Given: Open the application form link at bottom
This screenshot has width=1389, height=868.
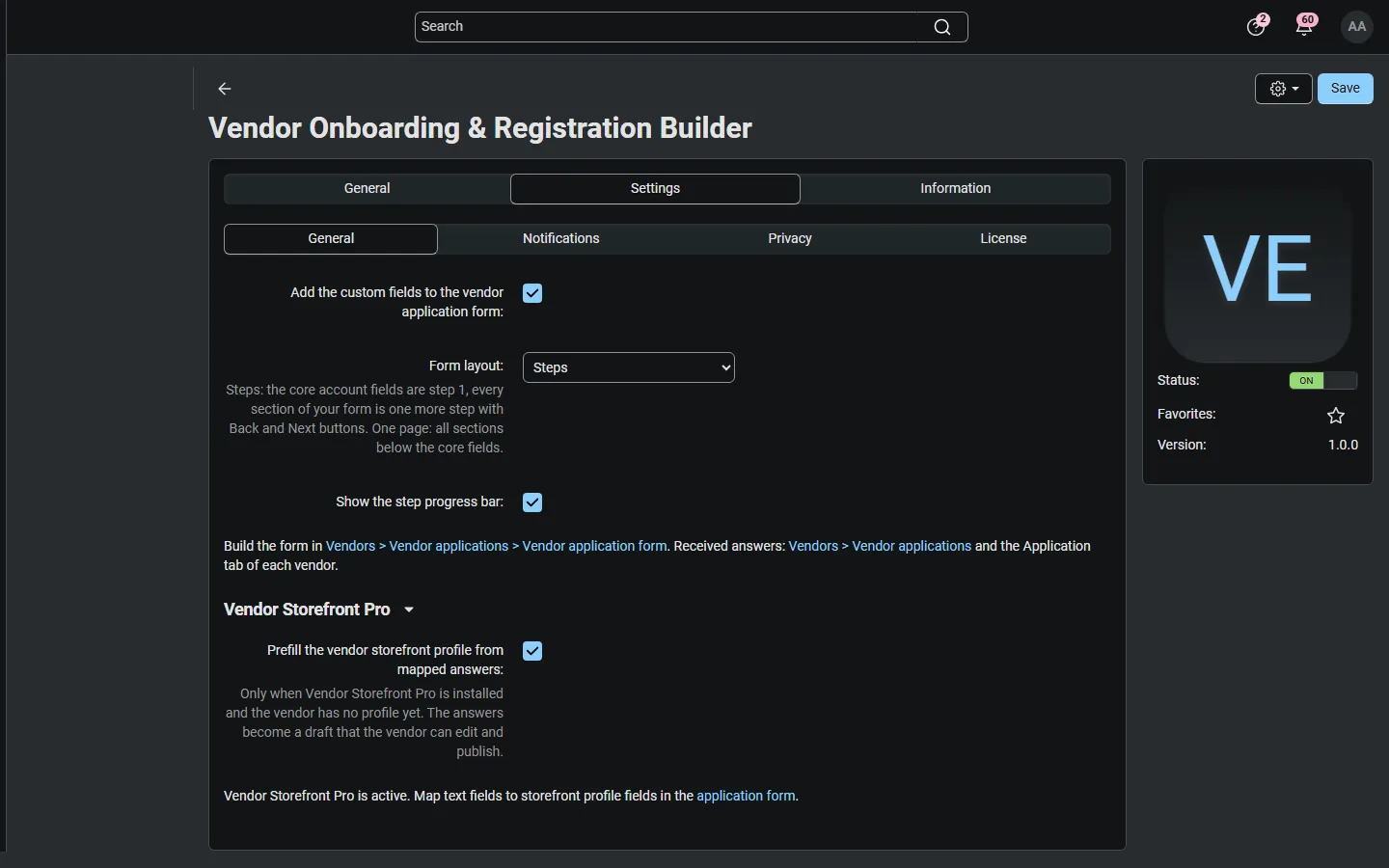Looking at the screenshot, I should [x=746, y=796].
